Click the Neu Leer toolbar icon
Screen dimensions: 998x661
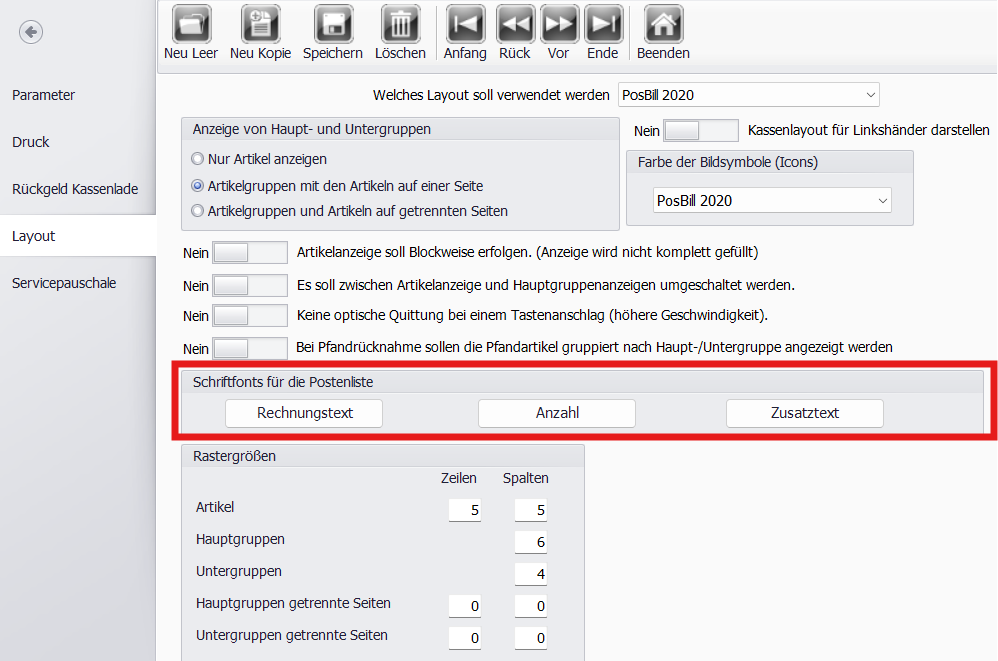coord(191,24)
